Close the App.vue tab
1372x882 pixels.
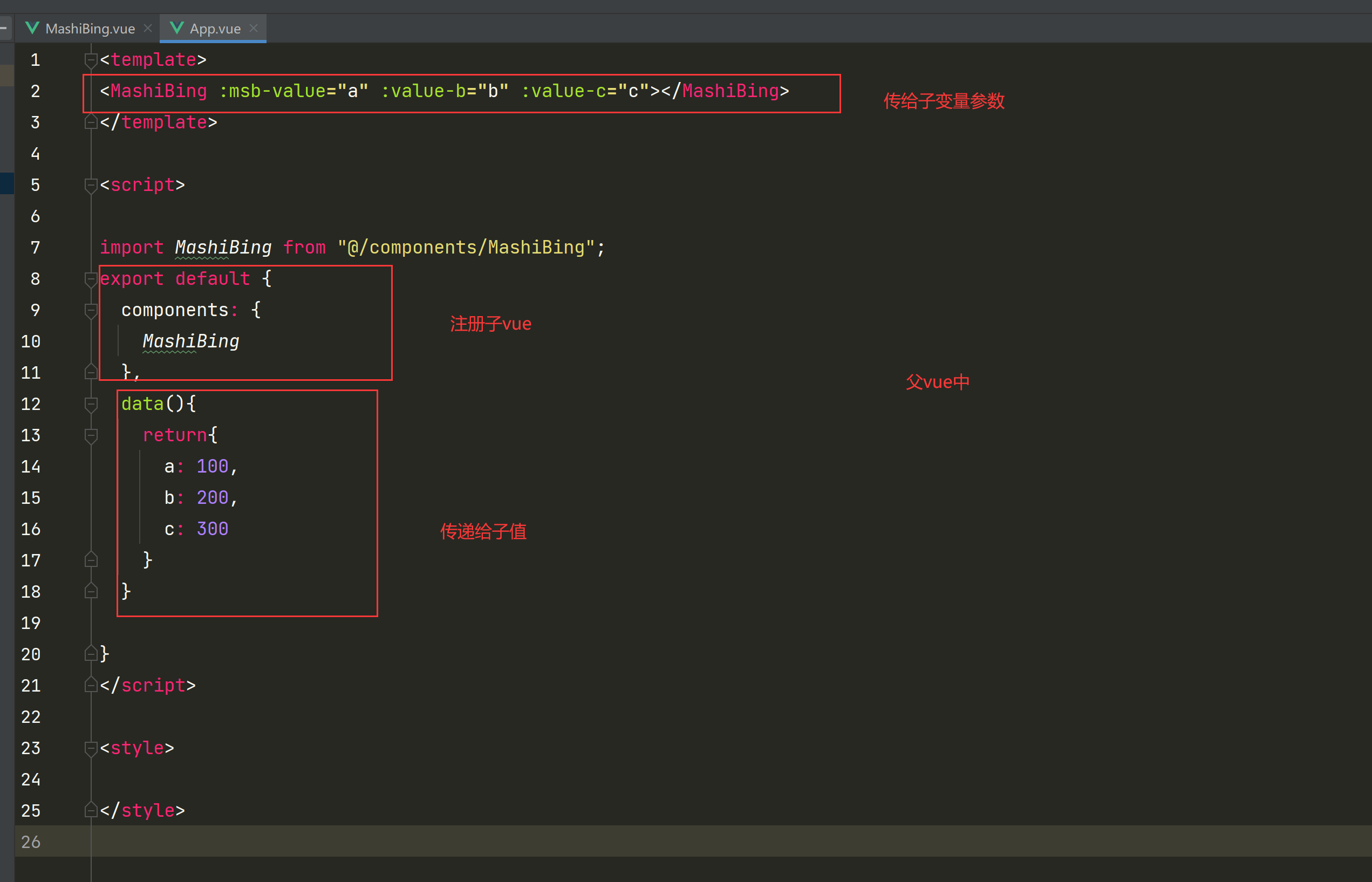click(x=254, y=28)
